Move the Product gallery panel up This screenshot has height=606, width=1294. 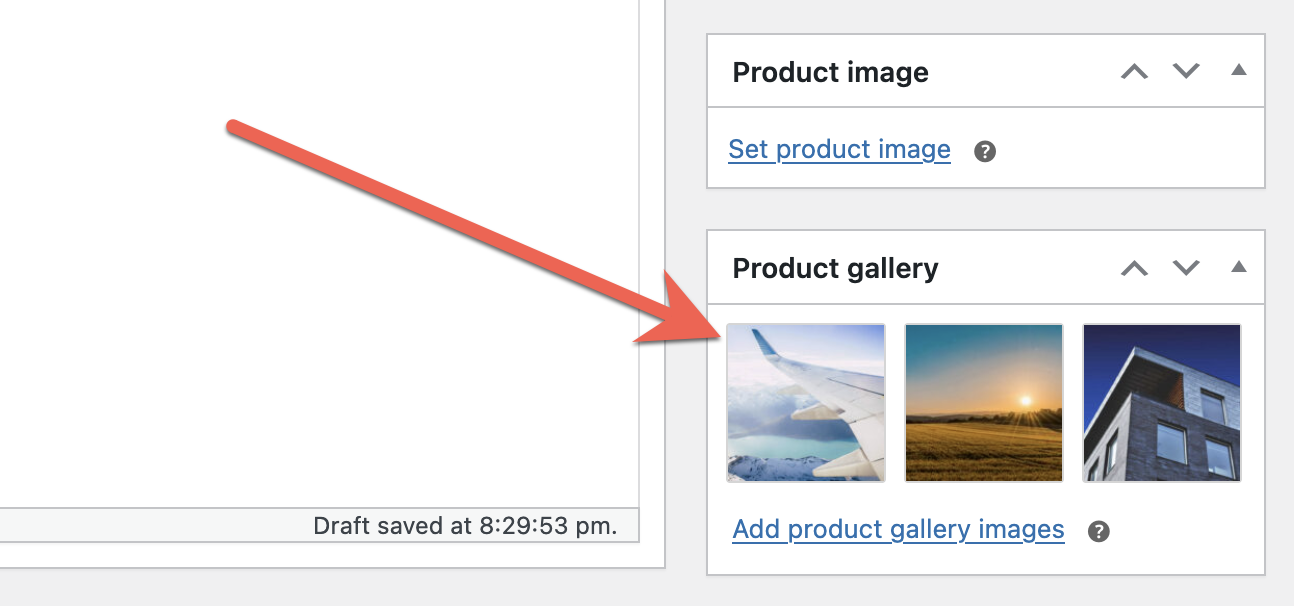1134,268
